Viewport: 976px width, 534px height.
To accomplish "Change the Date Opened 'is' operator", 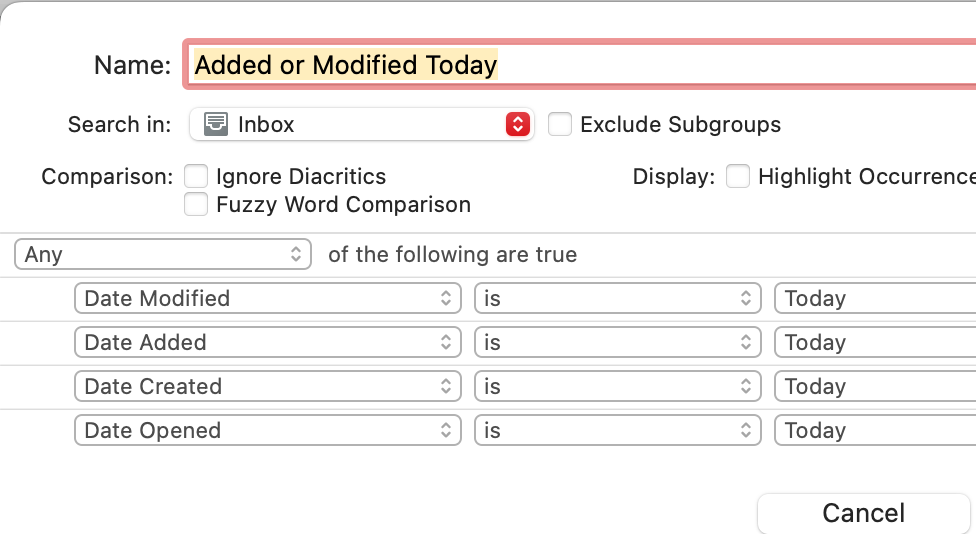I will click(617, 430).
